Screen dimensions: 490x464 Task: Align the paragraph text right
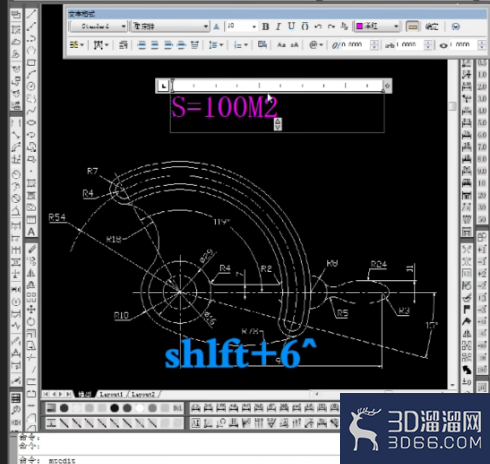[x=168, y=45]
